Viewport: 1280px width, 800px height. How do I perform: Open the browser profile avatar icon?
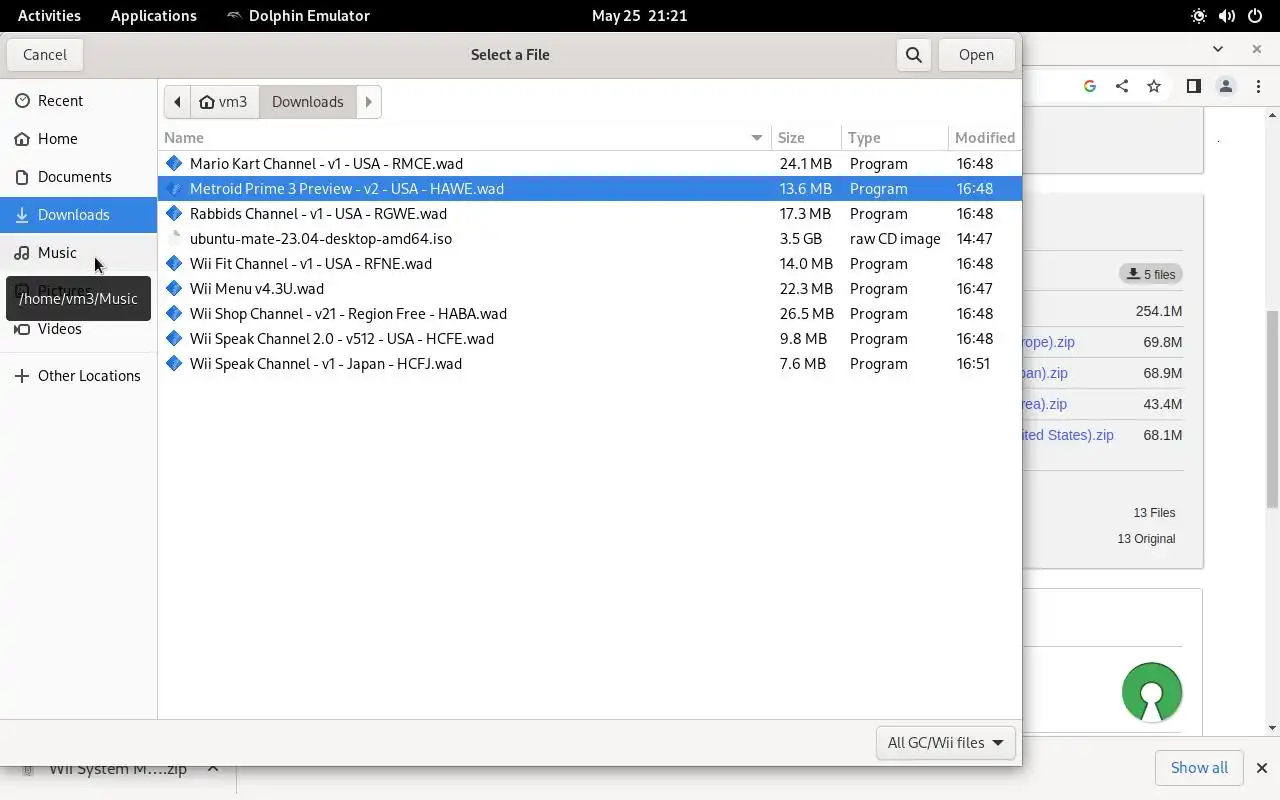click(1226, 86)
